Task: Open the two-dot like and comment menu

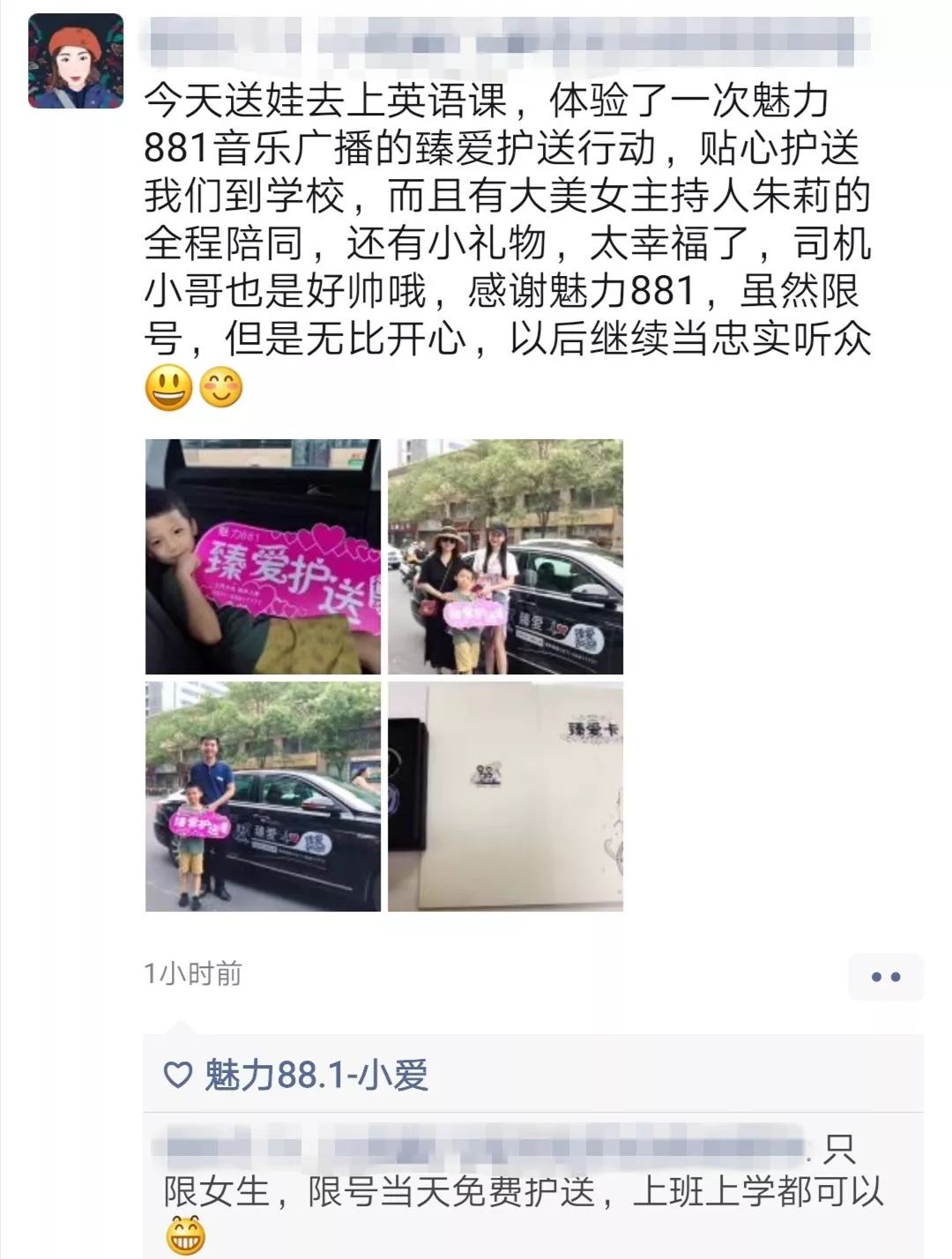Action: [885, 976]
